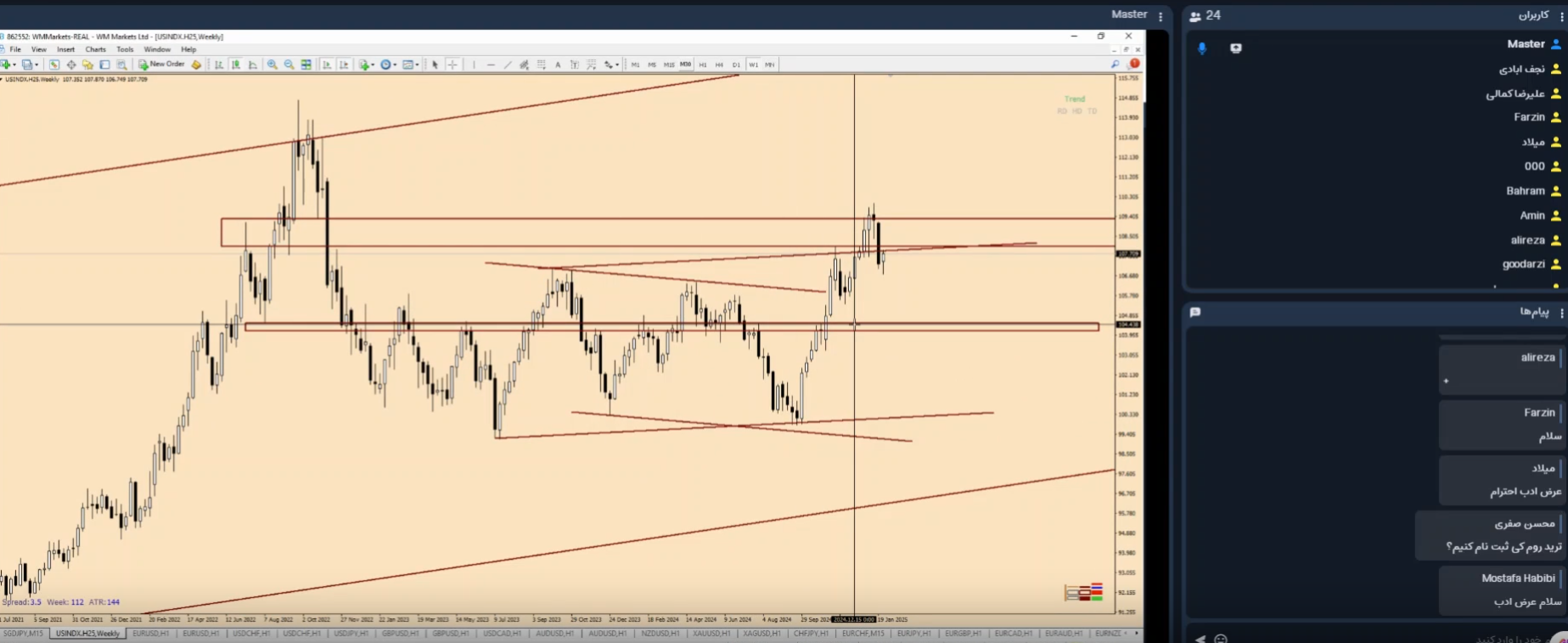The width and height of the screenshot is (1568, 643).
Task: Switch timeframe to W1
Action: tap(753, 65)
